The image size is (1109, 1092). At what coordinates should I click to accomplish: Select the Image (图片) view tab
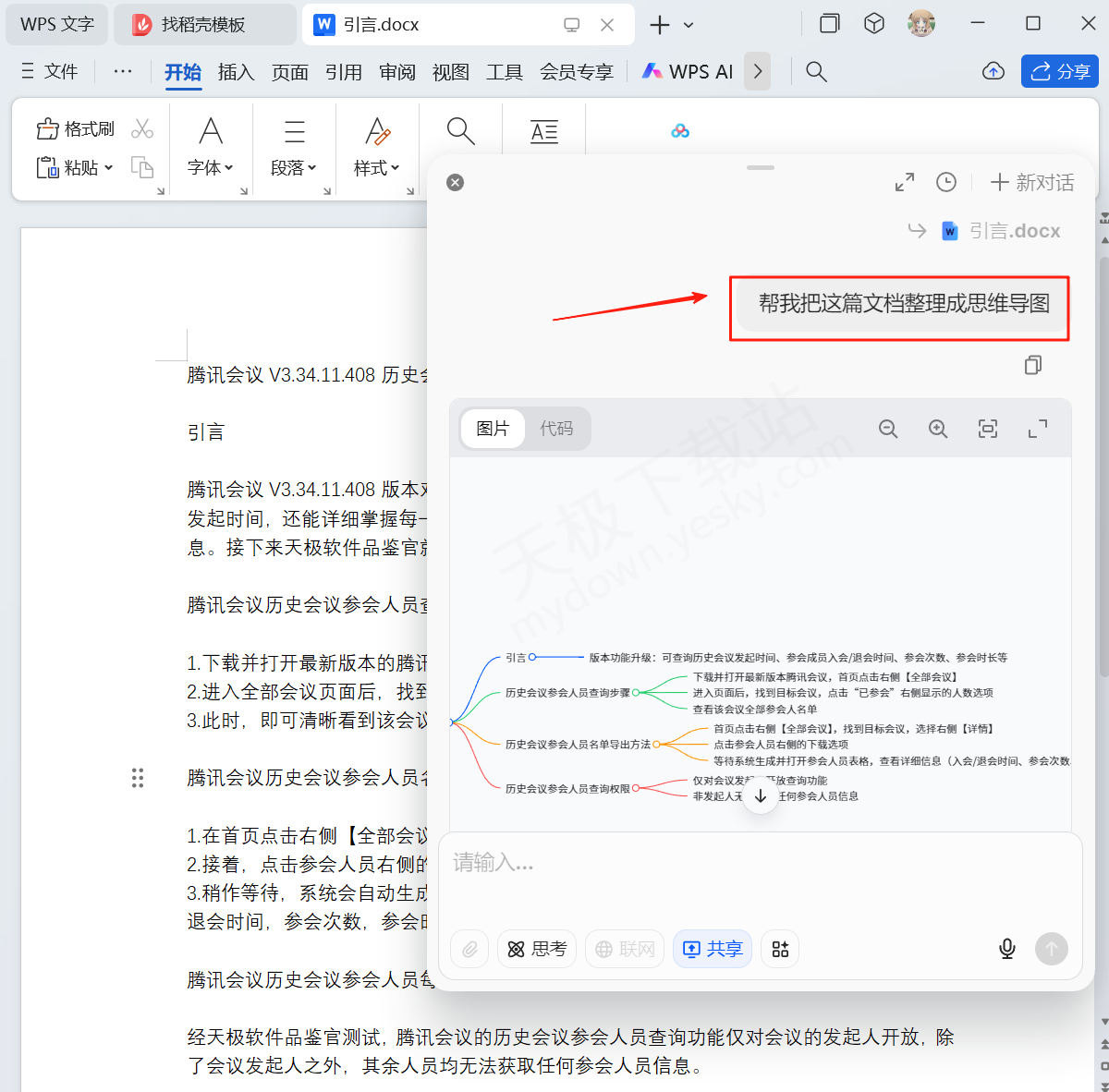coord(493,429)
